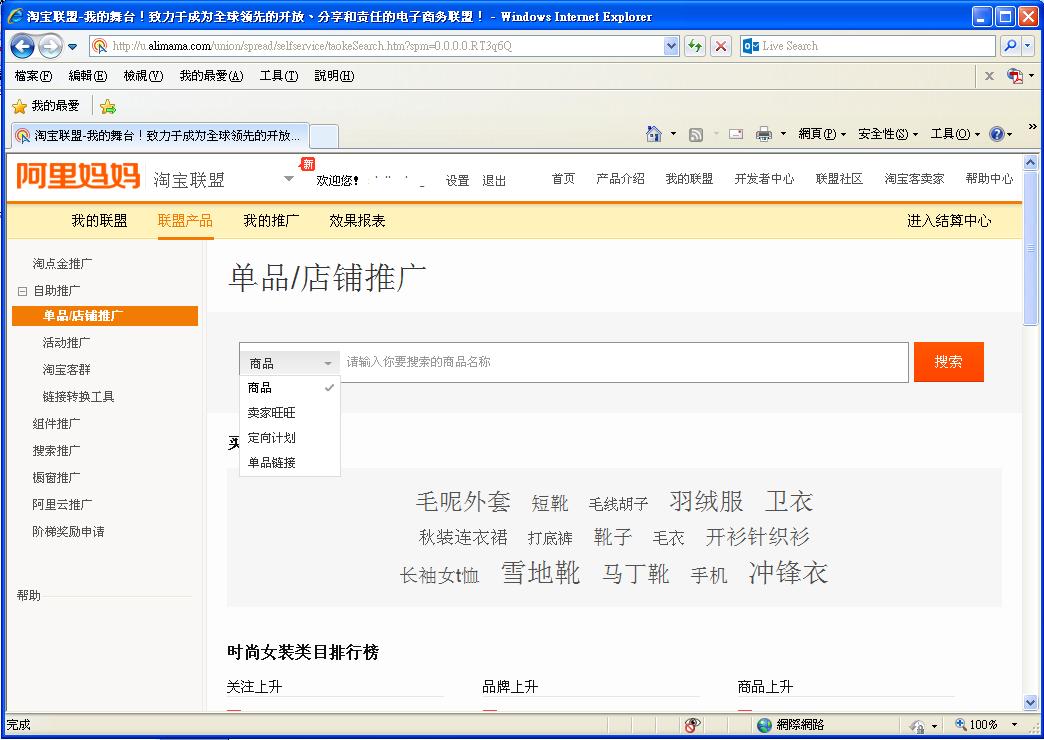Click the 开发者中心 link
This screenshot has height=740, width=1044.
click(764, 179)
